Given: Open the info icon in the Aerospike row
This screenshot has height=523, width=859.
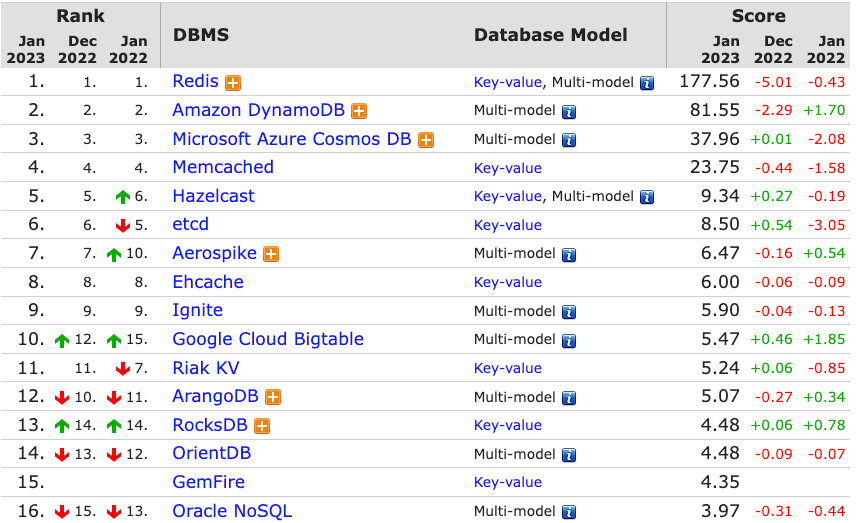Looking at the screenshot, I should [x=569, y=255].
